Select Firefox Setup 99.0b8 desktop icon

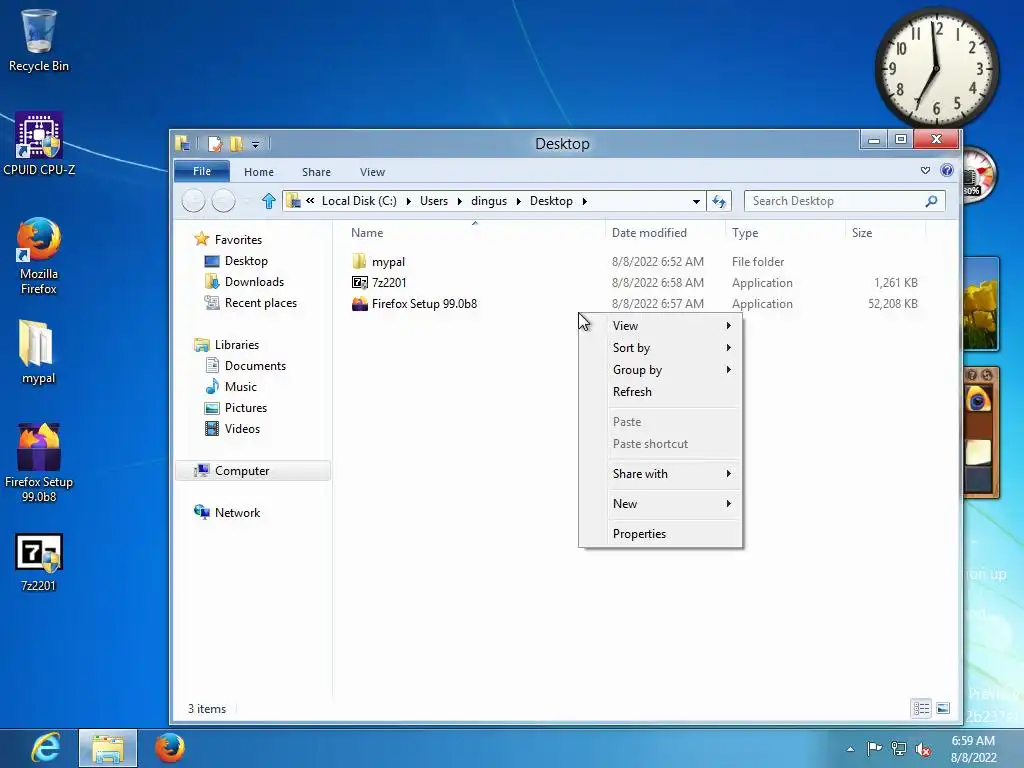[39, 462]
